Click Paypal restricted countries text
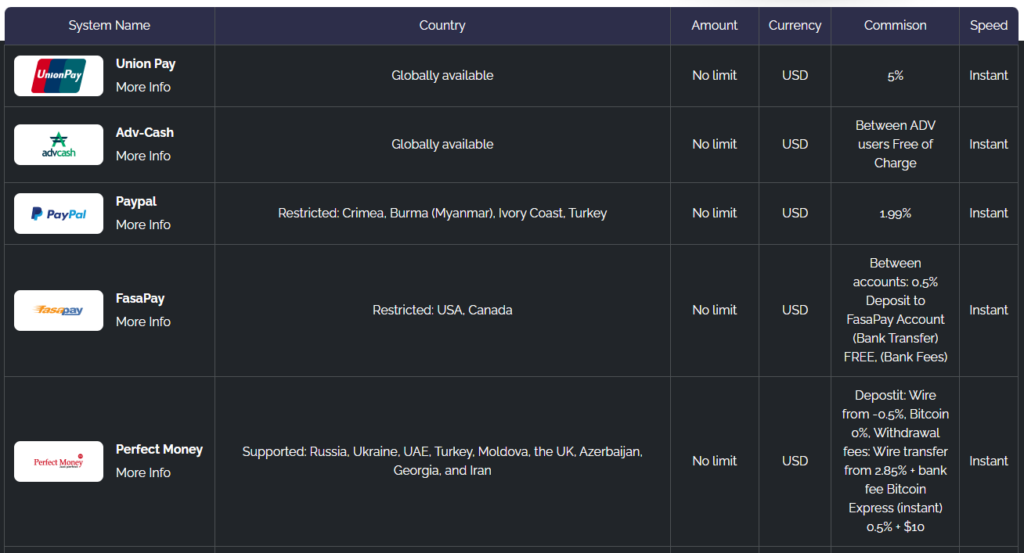The width and height of the screenshot is (1024, 553). tap(442, 213)
